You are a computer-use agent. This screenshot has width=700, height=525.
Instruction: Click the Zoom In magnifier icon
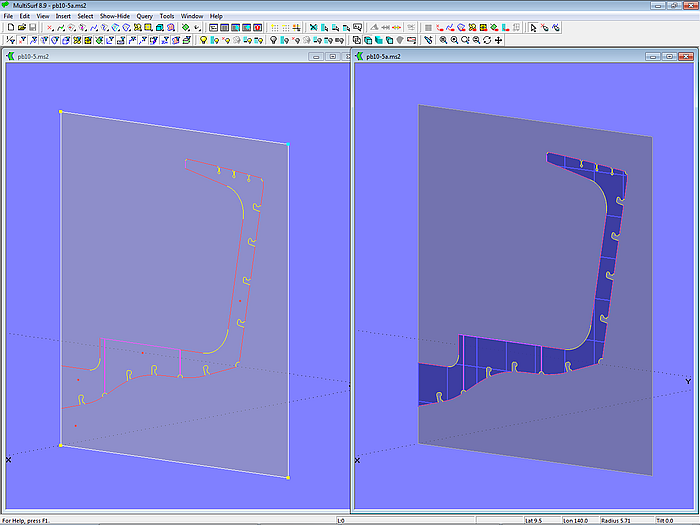pos(443,40)
